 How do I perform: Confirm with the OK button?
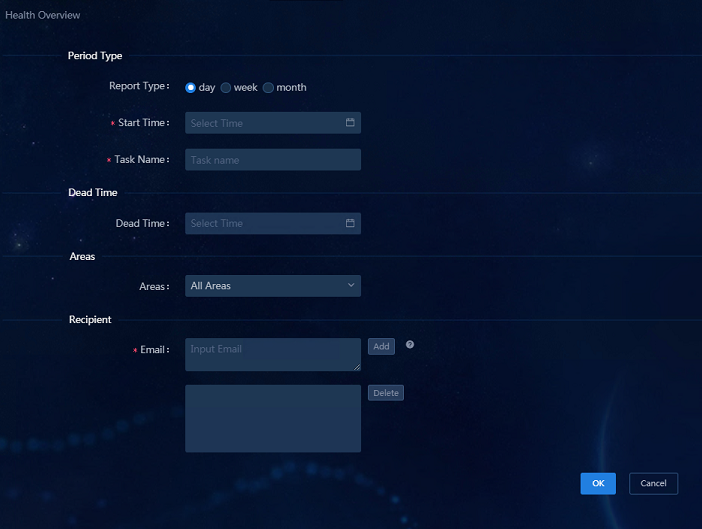pos(598,483)
